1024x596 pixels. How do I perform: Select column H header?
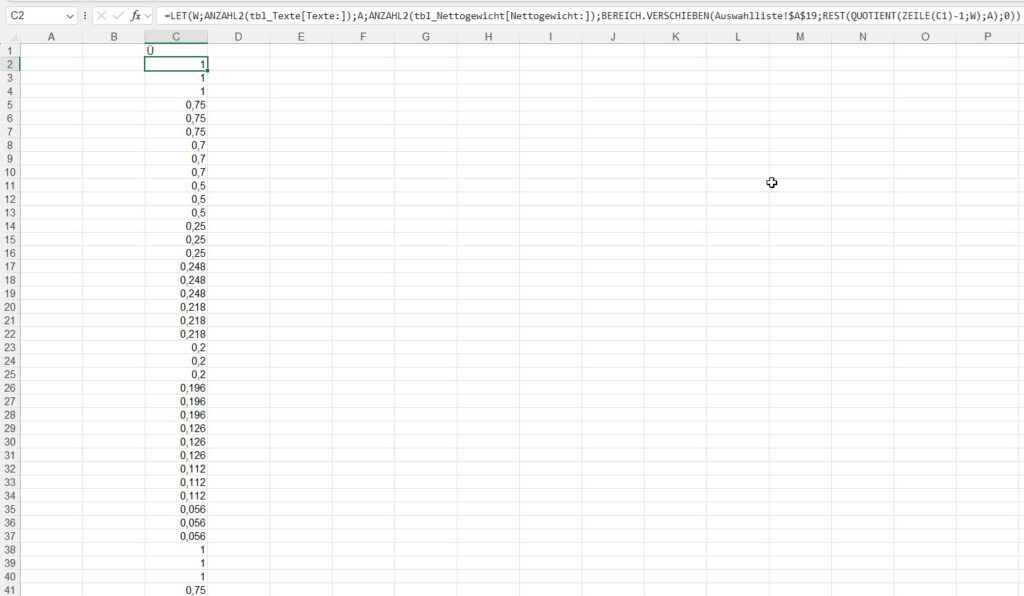tap(488, 37)
